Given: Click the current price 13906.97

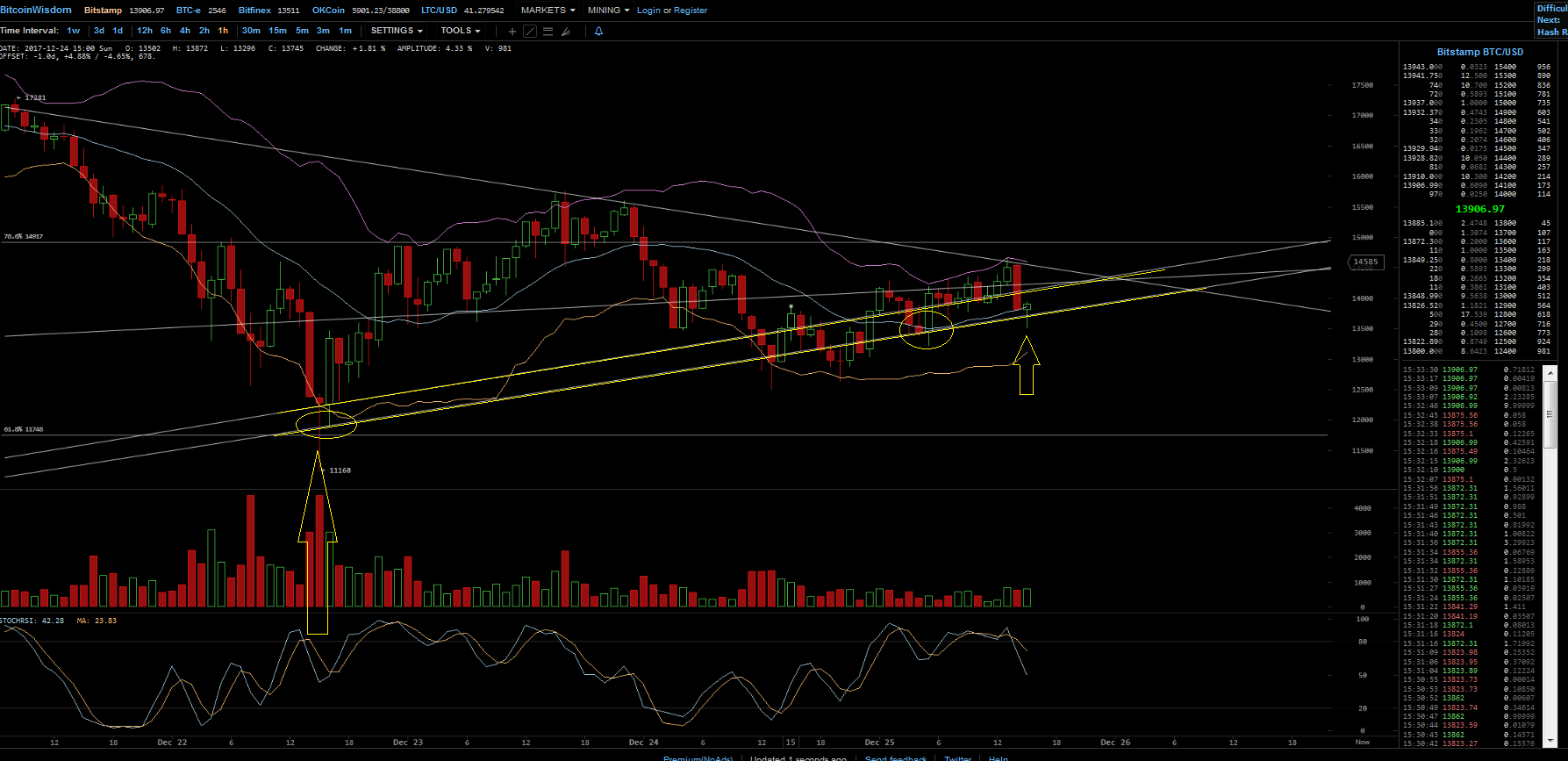Looking at the screenshot, I should click(1480, 209).
